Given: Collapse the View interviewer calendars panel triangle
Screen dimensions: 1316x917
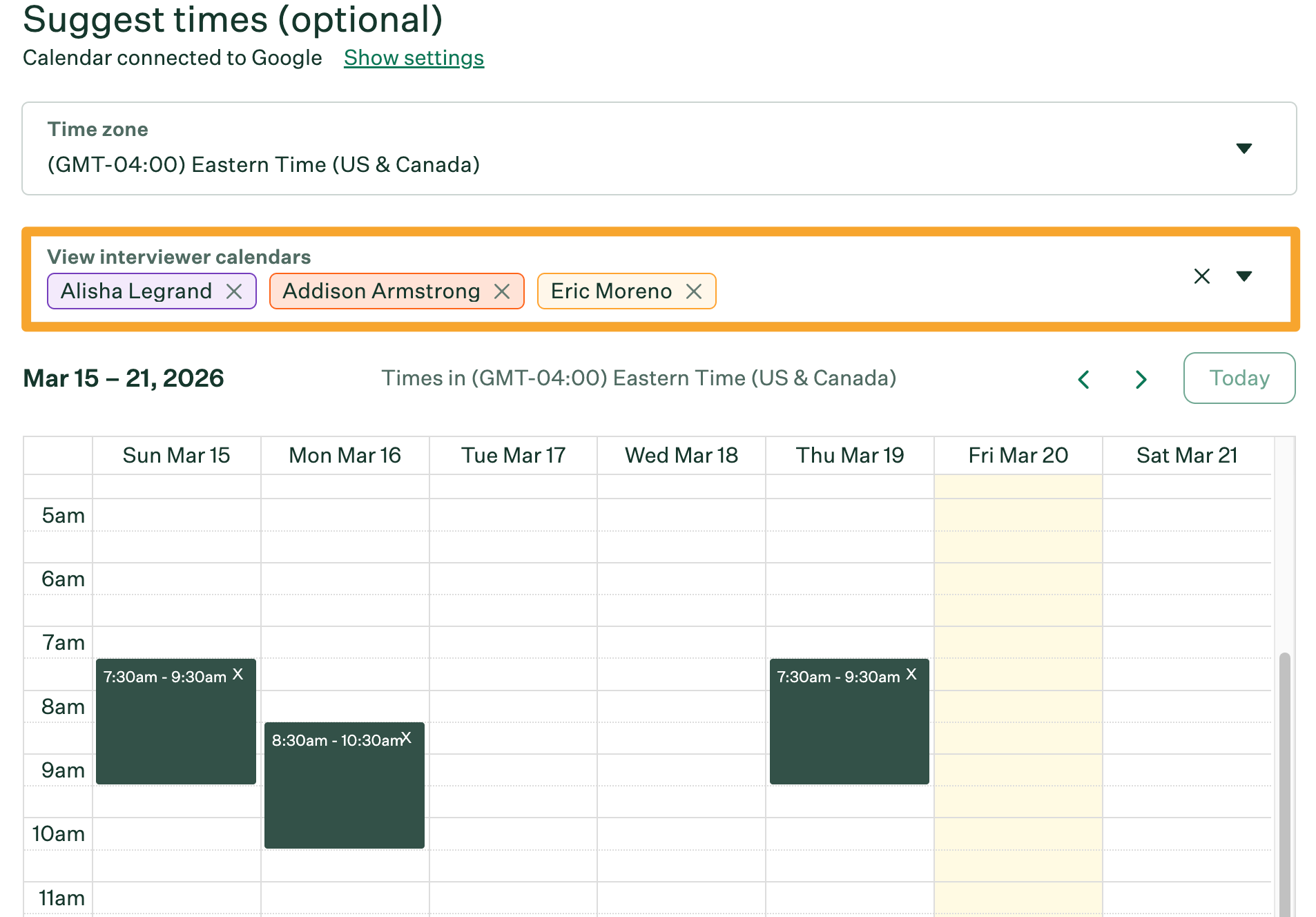Looking at the screenshot, I should (1244, 276).
